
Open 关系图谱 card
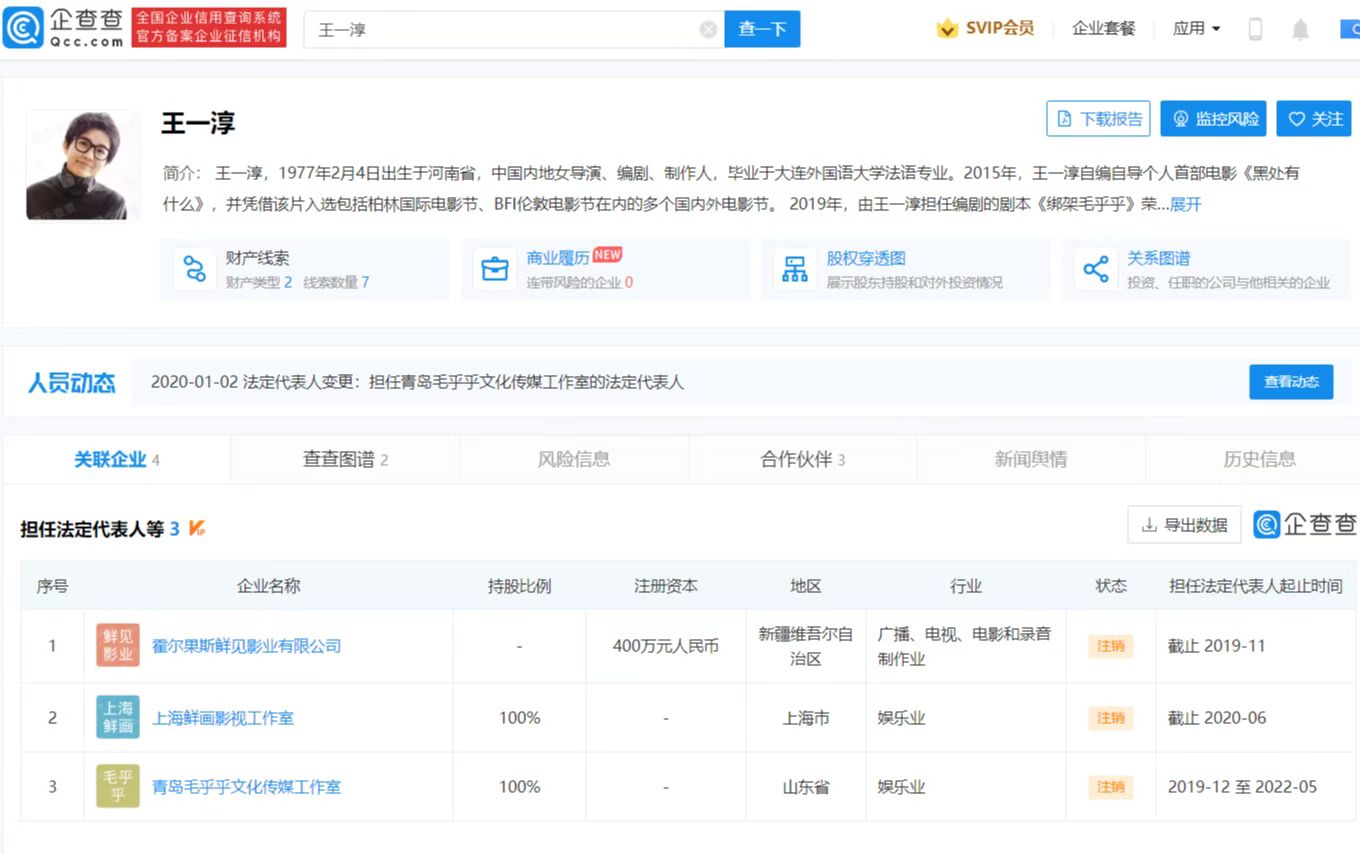tap(1206, 269)
